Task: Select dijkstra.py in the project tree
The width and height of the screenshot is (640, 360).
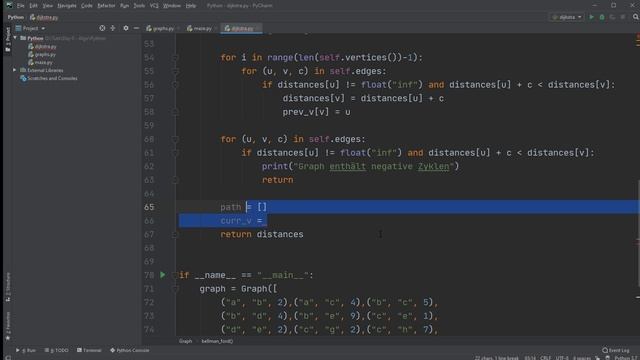Action: [42, 47]
